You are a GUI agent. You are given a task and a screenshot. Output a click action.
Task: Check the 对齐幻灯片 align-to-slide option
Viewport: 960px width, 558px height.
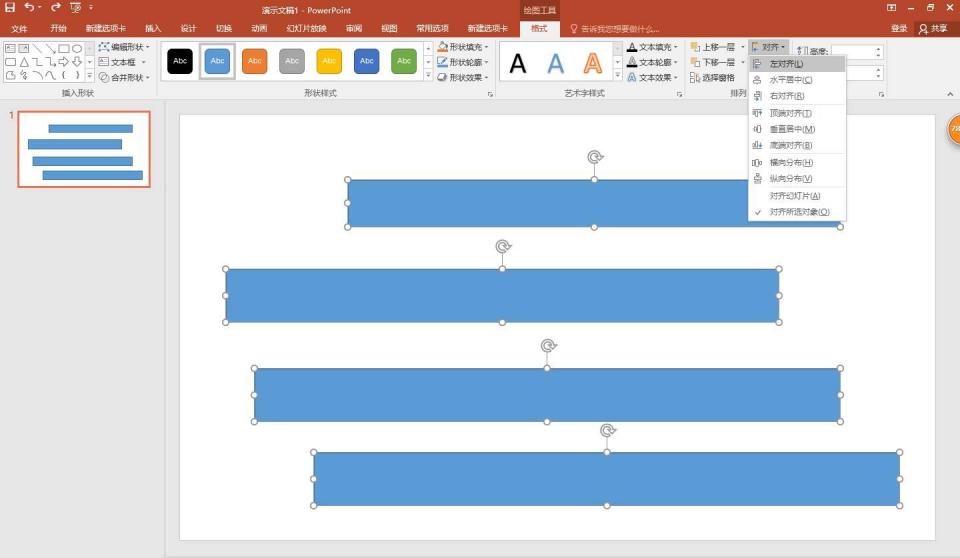tap(794, 196)
